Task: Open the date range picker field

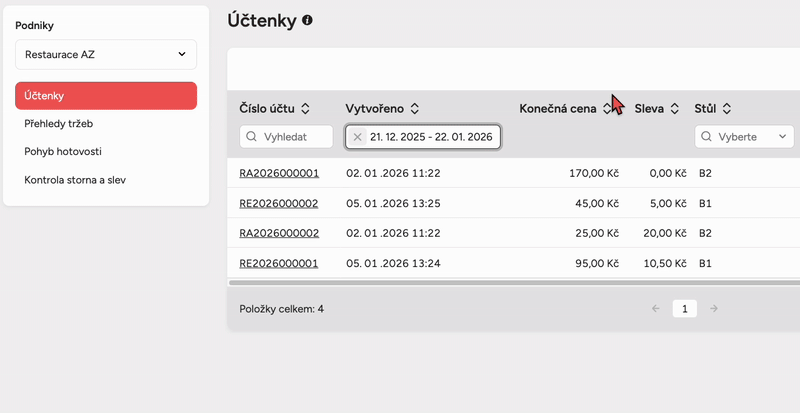Action: point(430,137)
